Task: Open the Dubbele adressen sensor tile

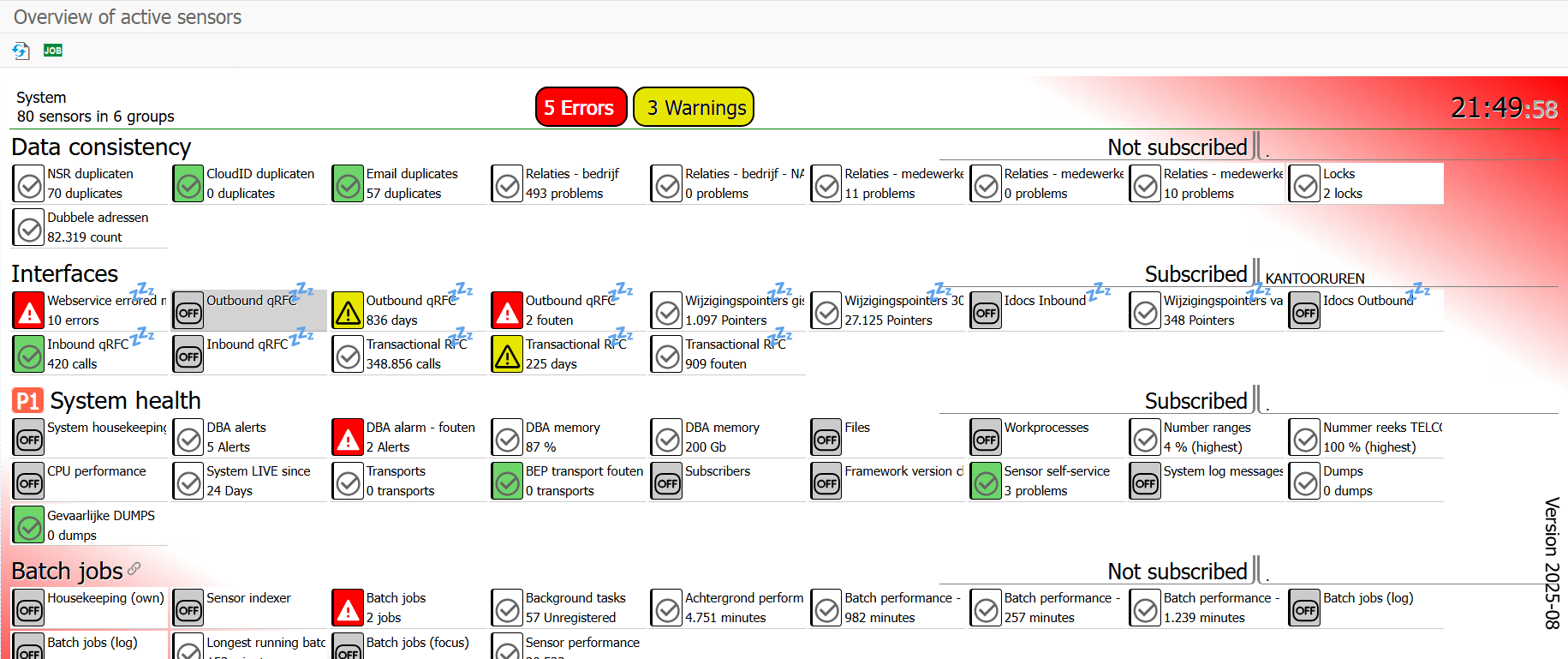Action: coord(90,227)
